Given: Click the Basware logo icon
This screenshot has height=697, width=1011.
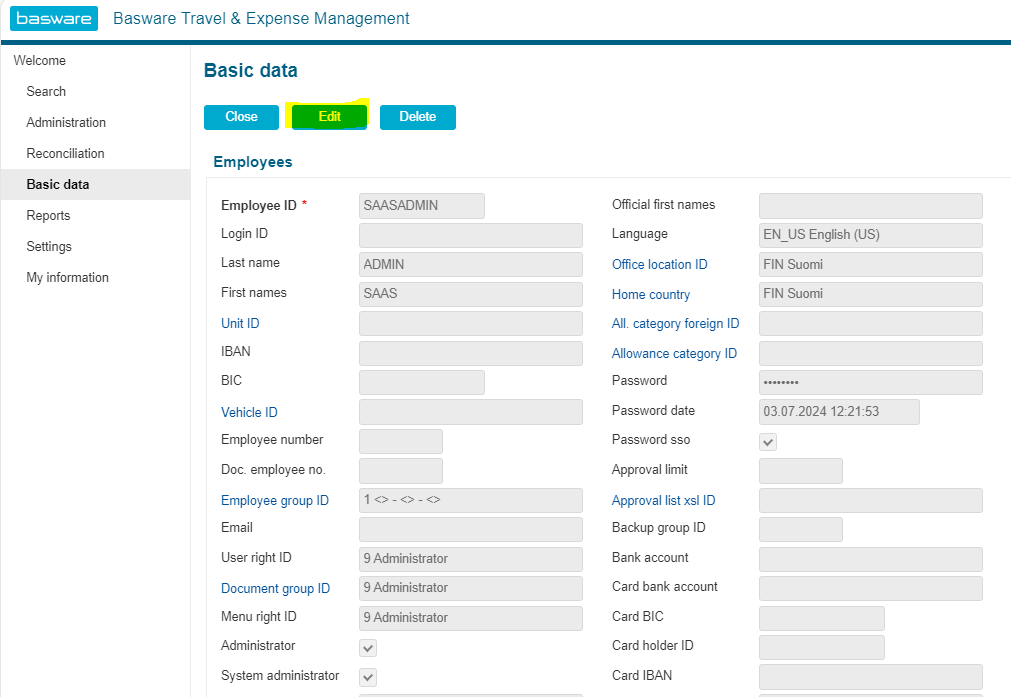Looking at the screenshot, I should coord(55,18).
